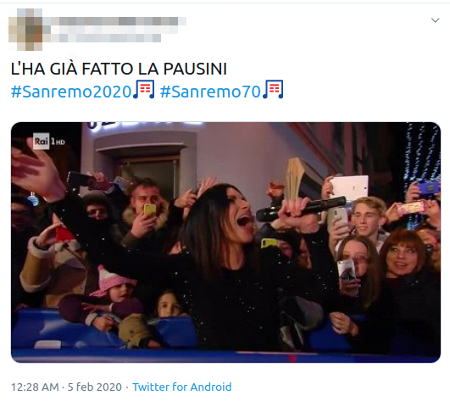450x401 pixels.
Task: Click the music note emoji after #Sanremo70
Action: point(273,89)
